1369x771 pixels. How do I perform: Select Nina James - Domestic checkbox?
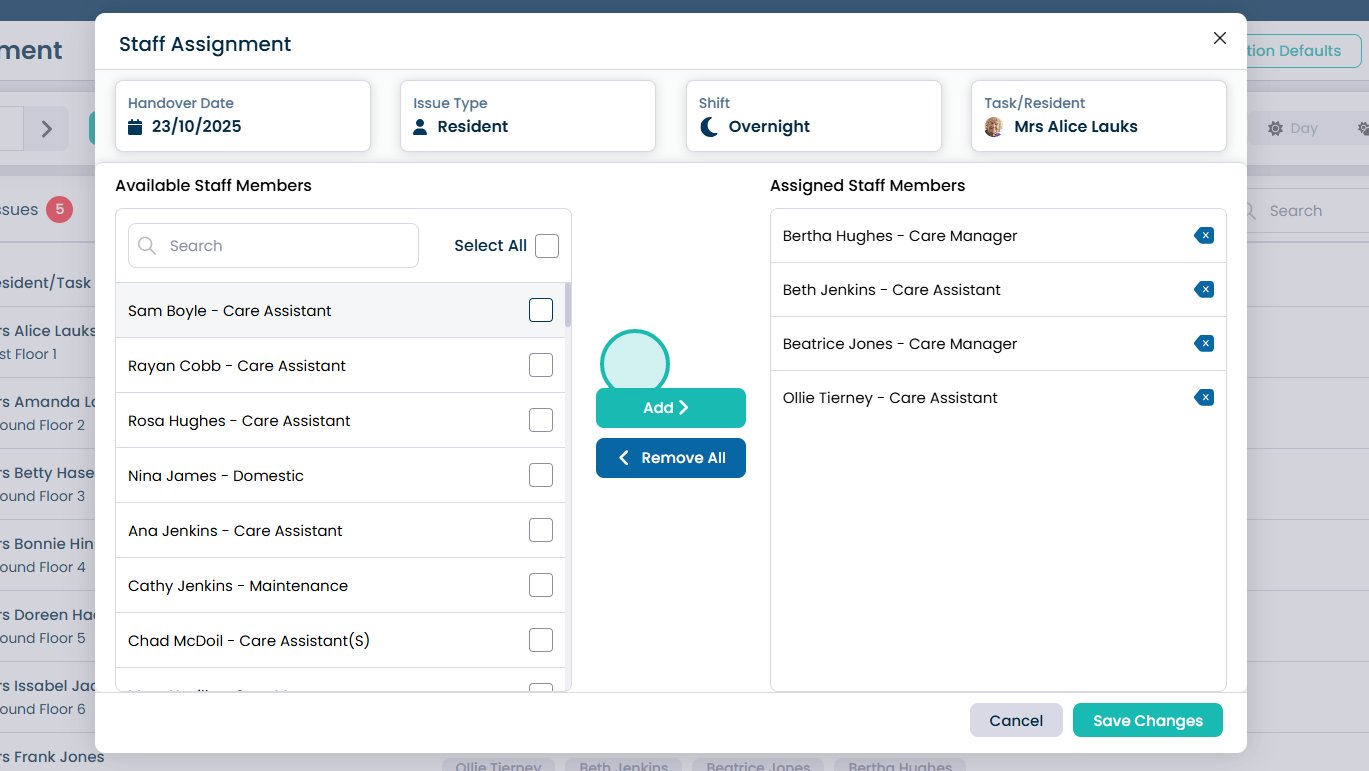pyautogui.click(x=541, y=476)
